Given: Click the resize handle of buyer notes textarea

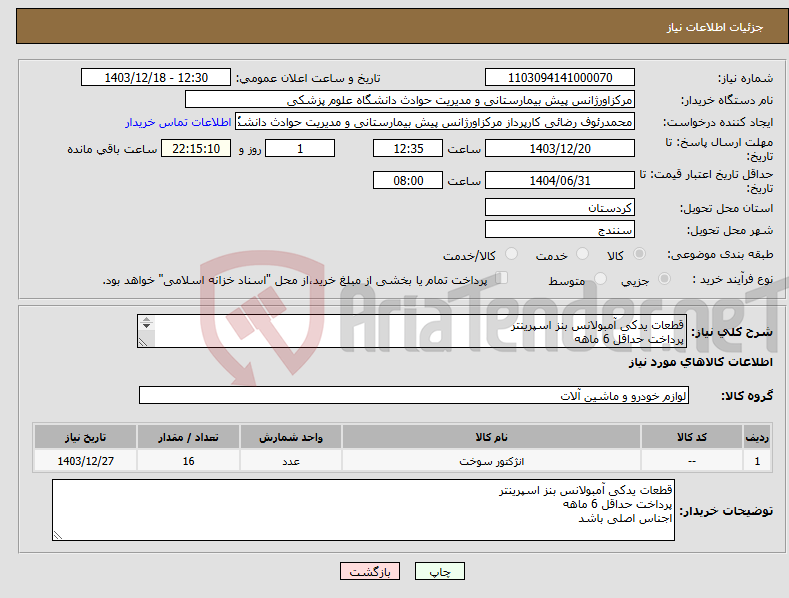Looking at the screenshot, I should pyautogui.click(x=58, y=536).
